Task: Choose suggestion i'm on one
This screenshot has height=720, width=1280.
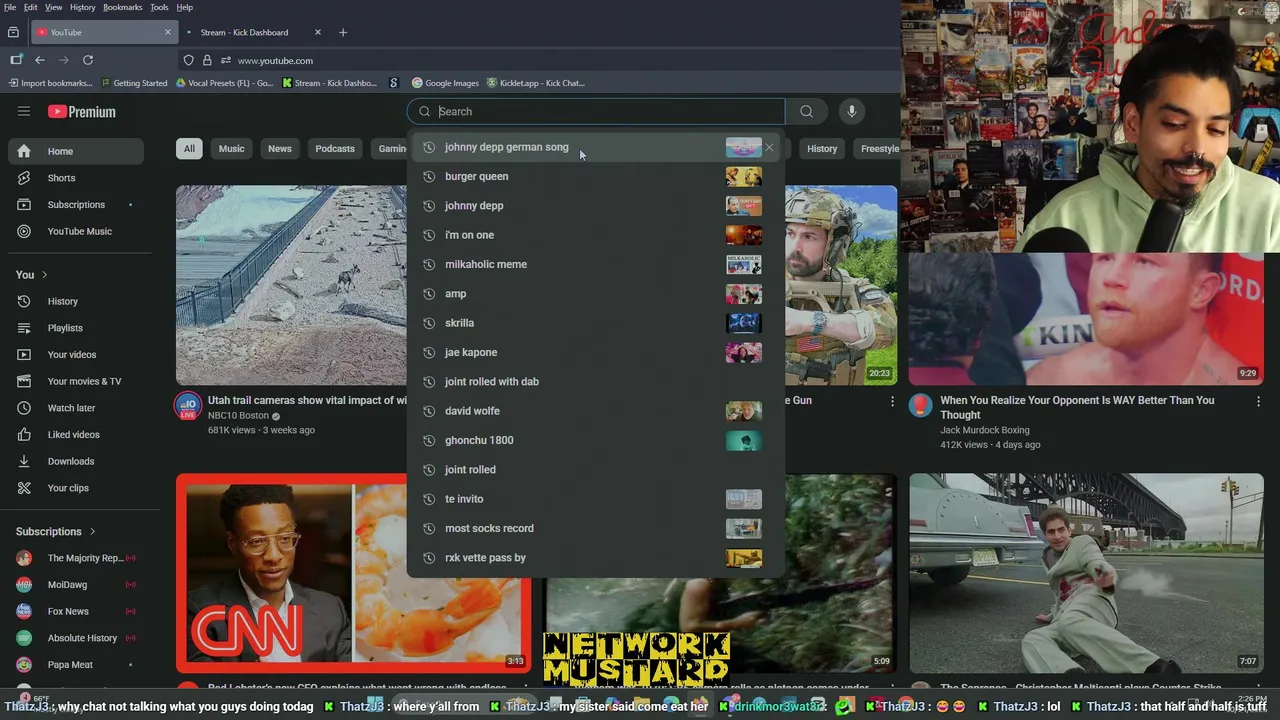Action: (x=594, y=235)
